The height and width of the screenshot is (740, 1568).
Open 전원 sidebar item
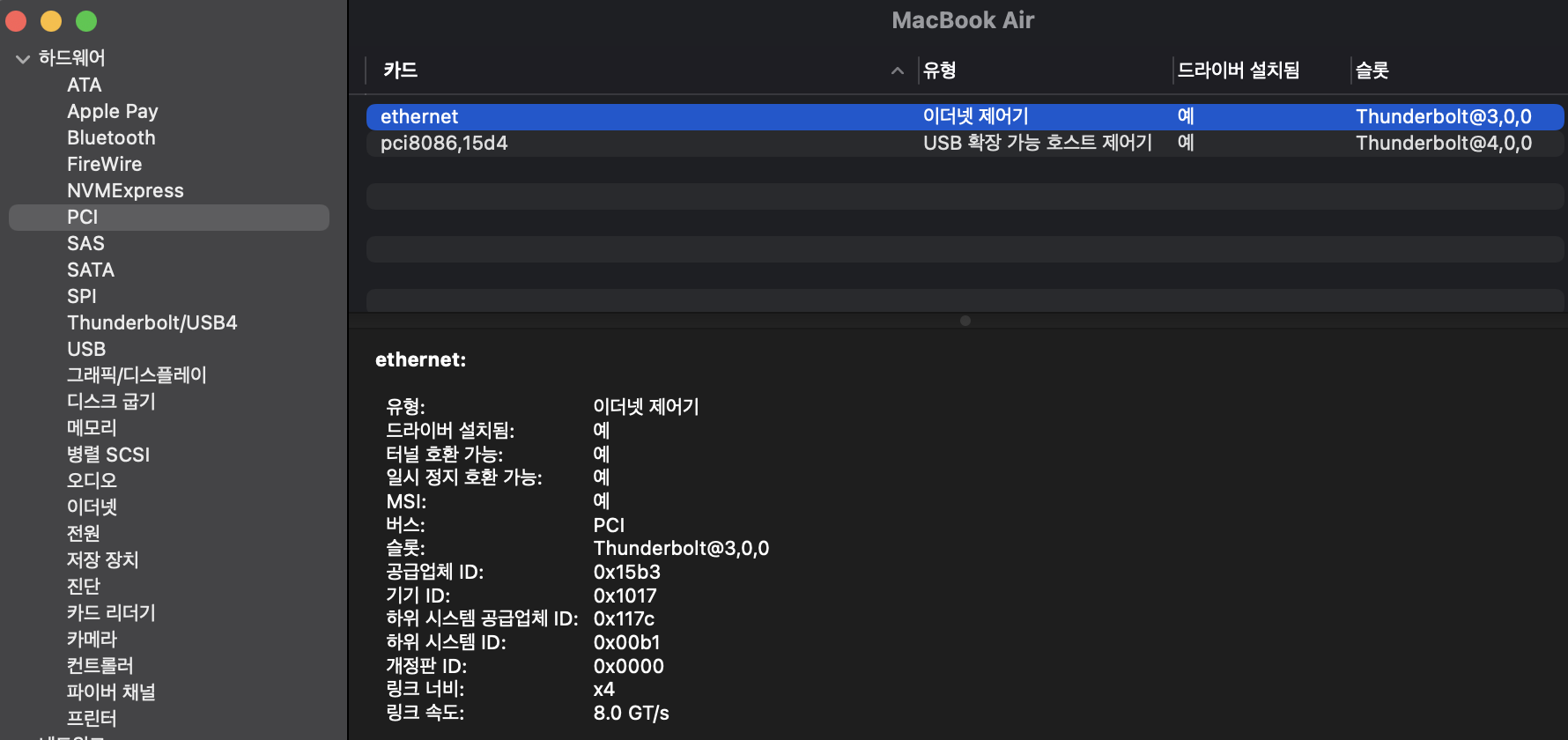[x=84, y=534]
